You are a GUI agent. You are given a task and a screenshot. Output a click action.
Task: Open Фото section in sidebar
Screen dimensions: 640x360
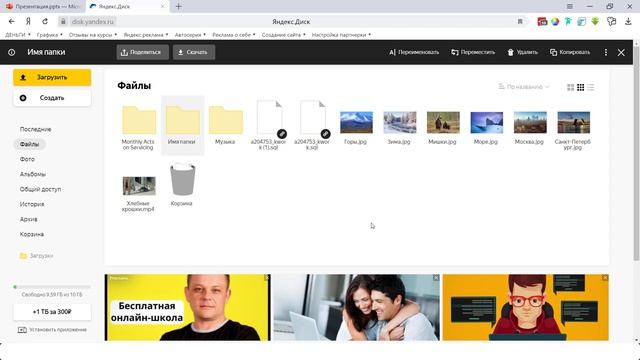click(x=27, y=159)
